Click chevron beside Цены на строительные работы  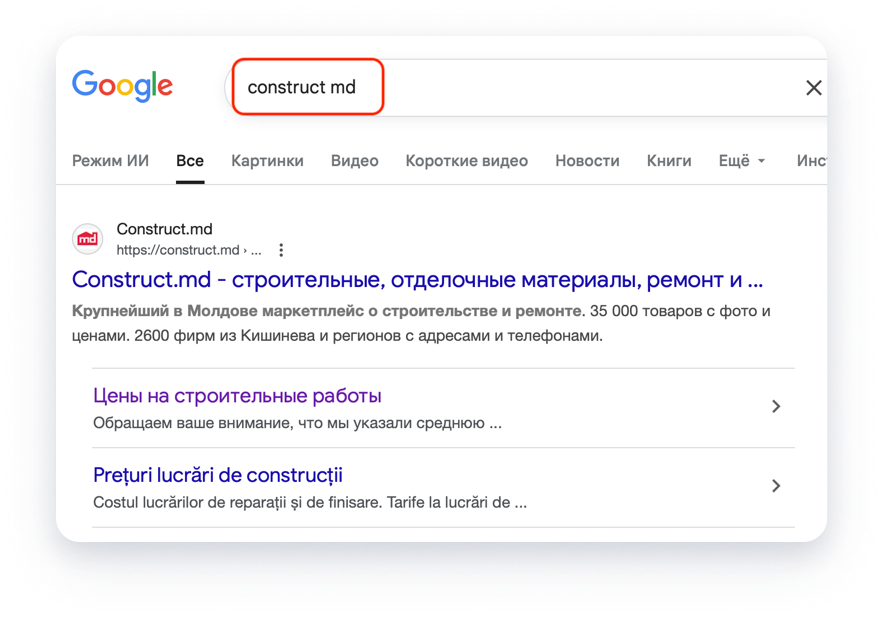[776, 407]
